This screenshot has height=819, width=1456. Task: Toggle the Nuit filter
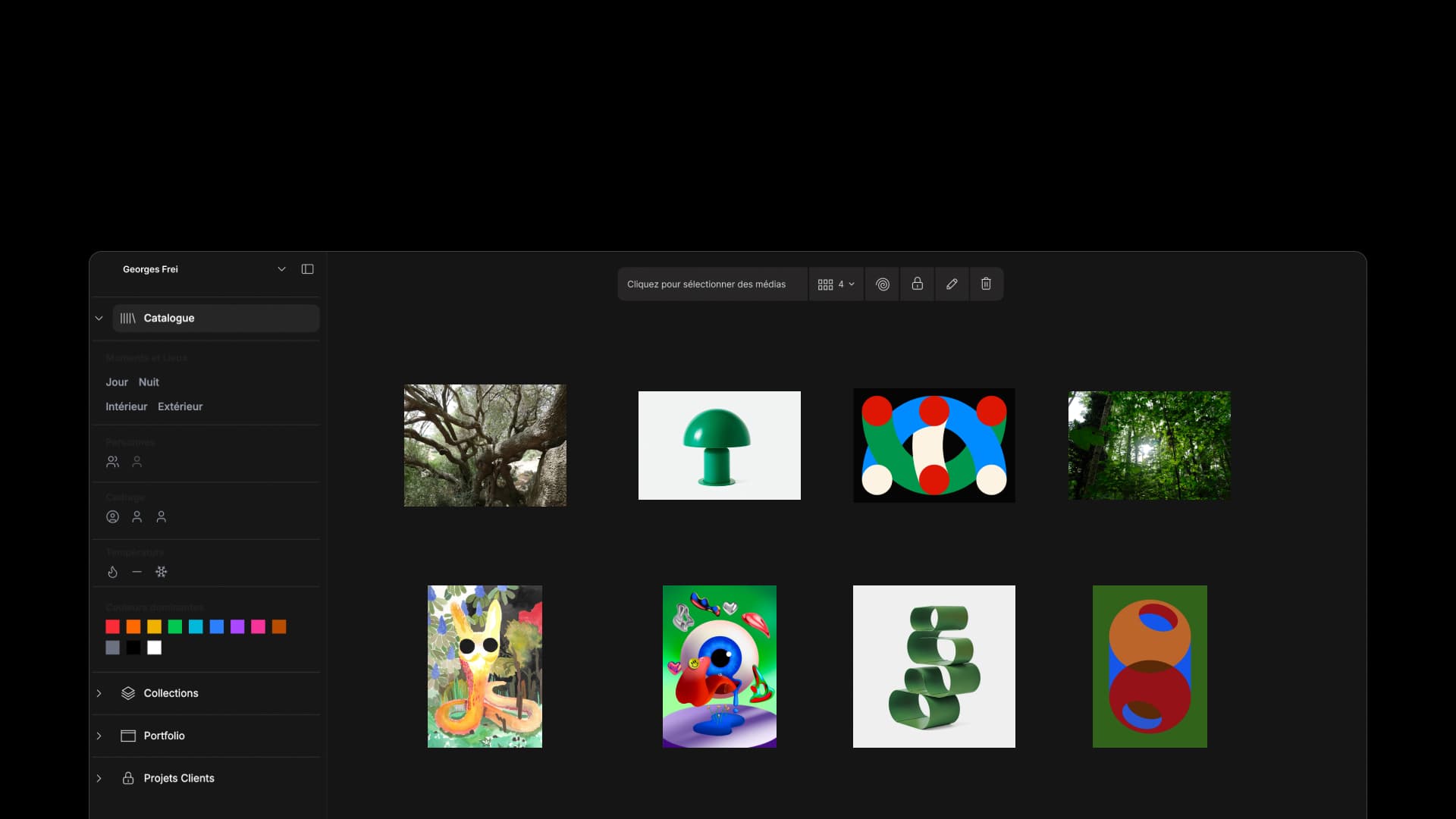point(149,382)
